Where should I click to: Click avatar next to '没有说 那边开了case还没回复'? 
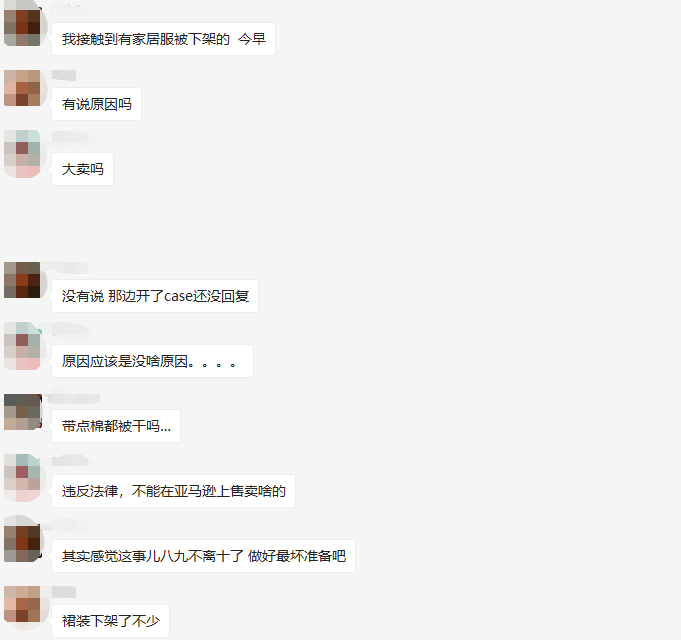[x=24, y=280]
